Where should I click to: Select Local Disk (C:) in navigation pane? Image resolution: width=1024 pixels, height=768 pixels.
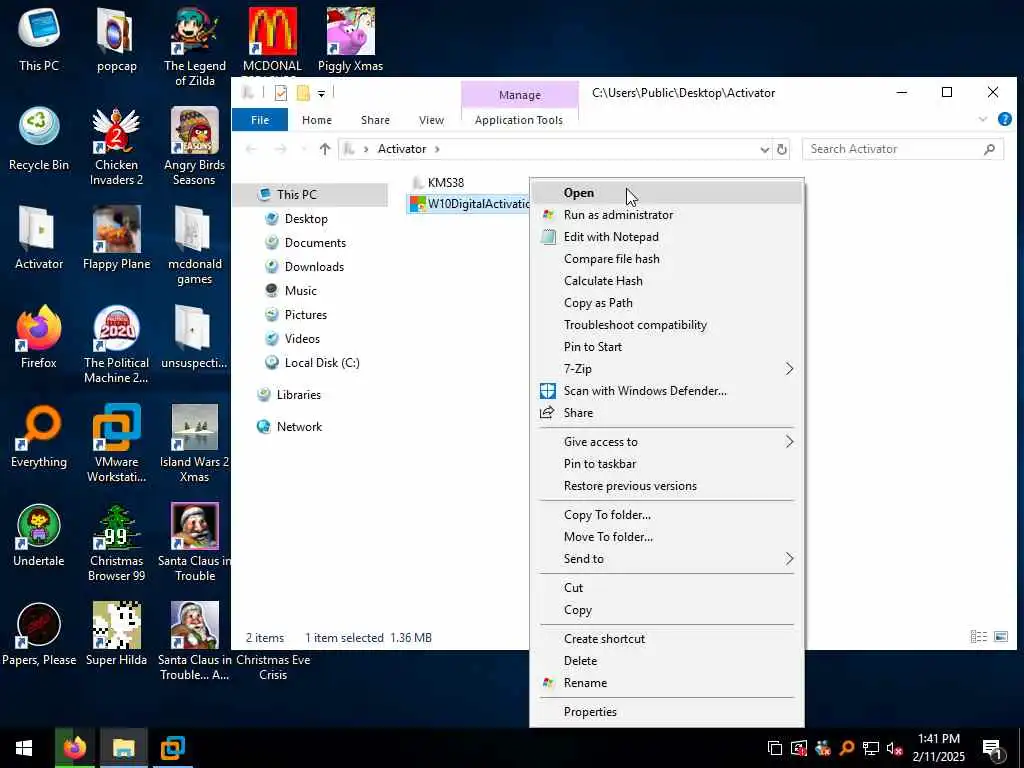[x=321, y=362]
